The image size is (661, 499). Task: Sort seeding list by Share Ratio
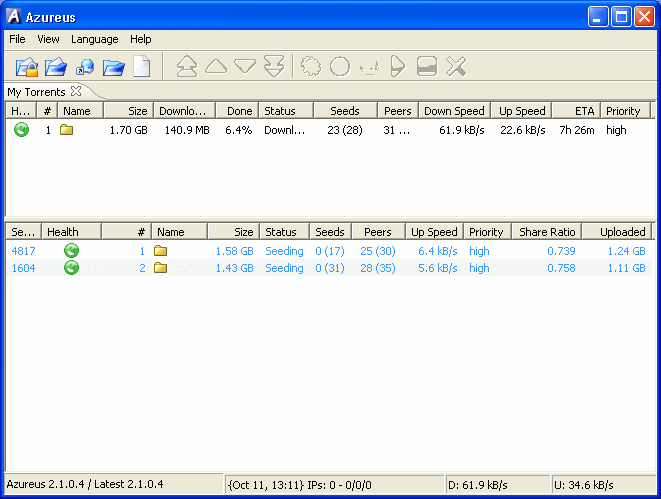547,232
